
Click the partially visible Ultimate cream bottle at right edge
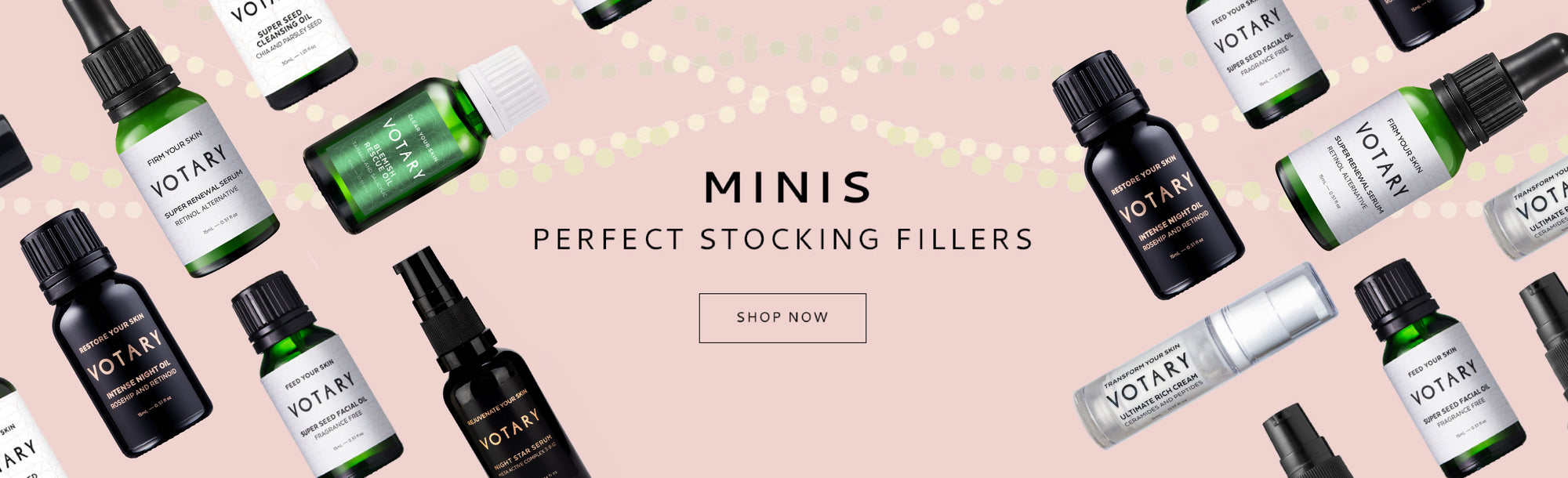1529,212
